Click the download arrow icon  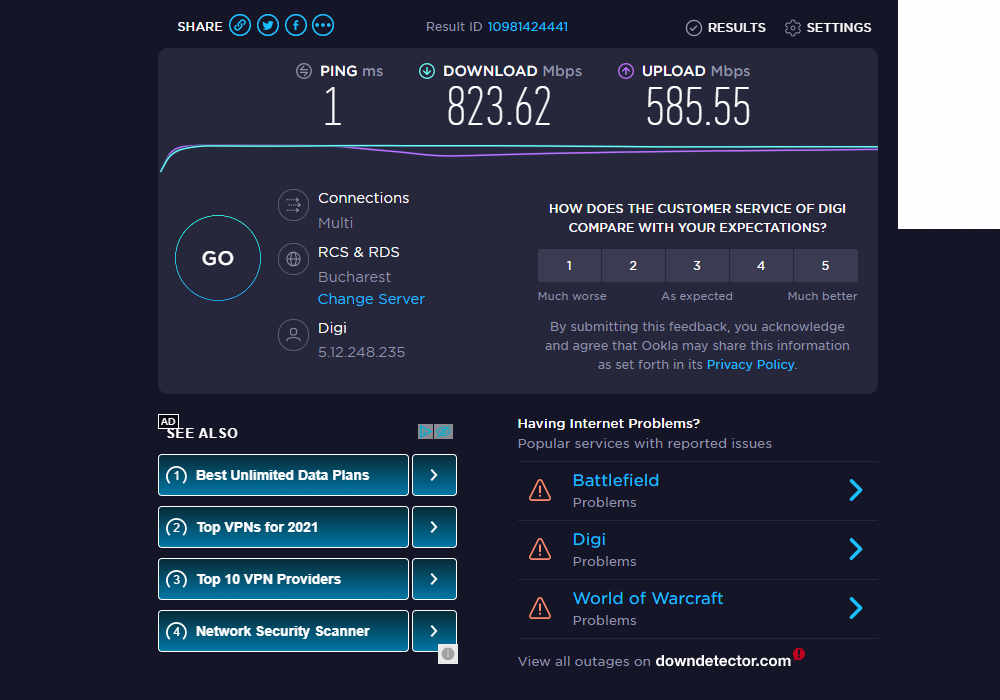(x=427, y=71)
